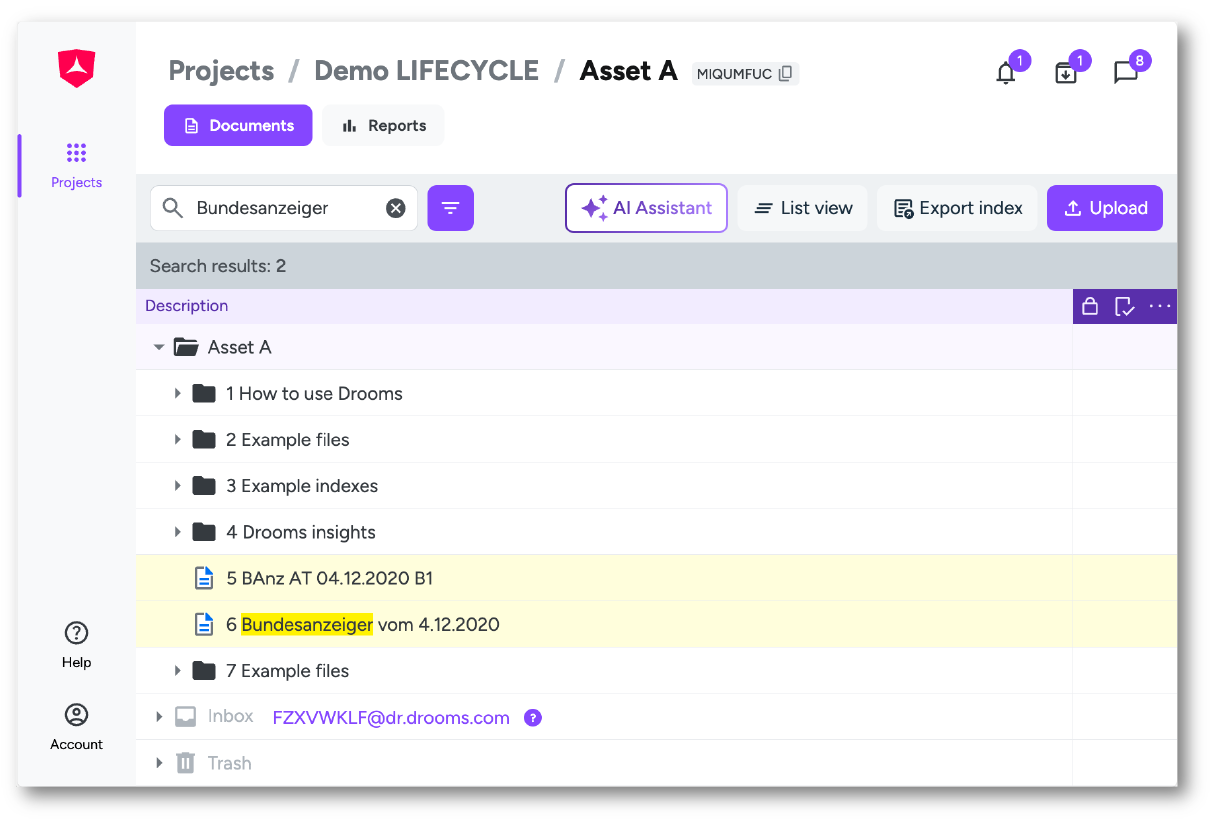Click the Upload button
The image size is (1213, 827).
[x=1105, y=208]
